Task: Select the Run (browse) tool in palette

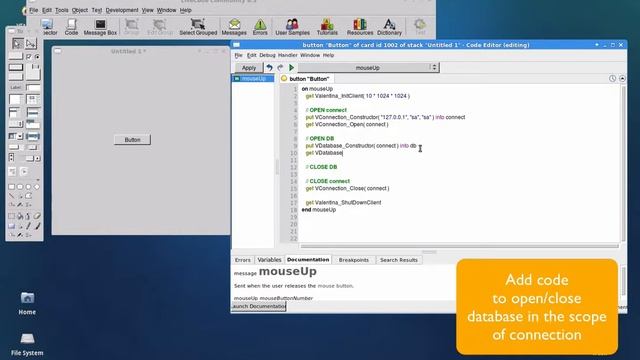Action: 18,43
